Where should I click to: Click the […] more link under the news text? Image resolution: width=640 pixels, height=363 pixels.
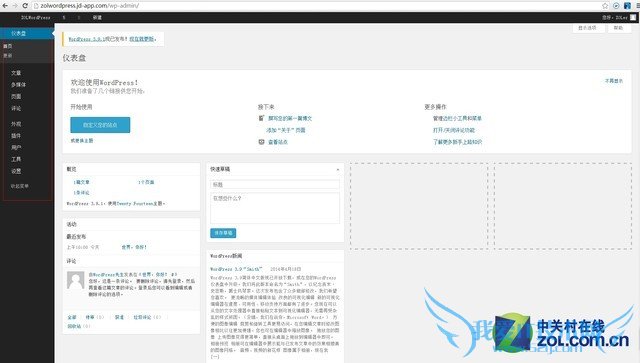click(x=215, y=356)
